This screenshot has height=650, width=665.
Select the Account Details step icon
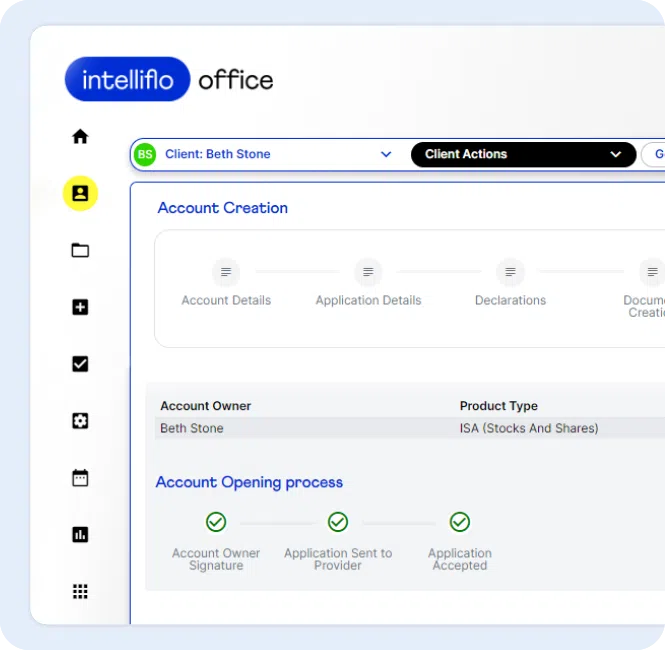point(226,272)
